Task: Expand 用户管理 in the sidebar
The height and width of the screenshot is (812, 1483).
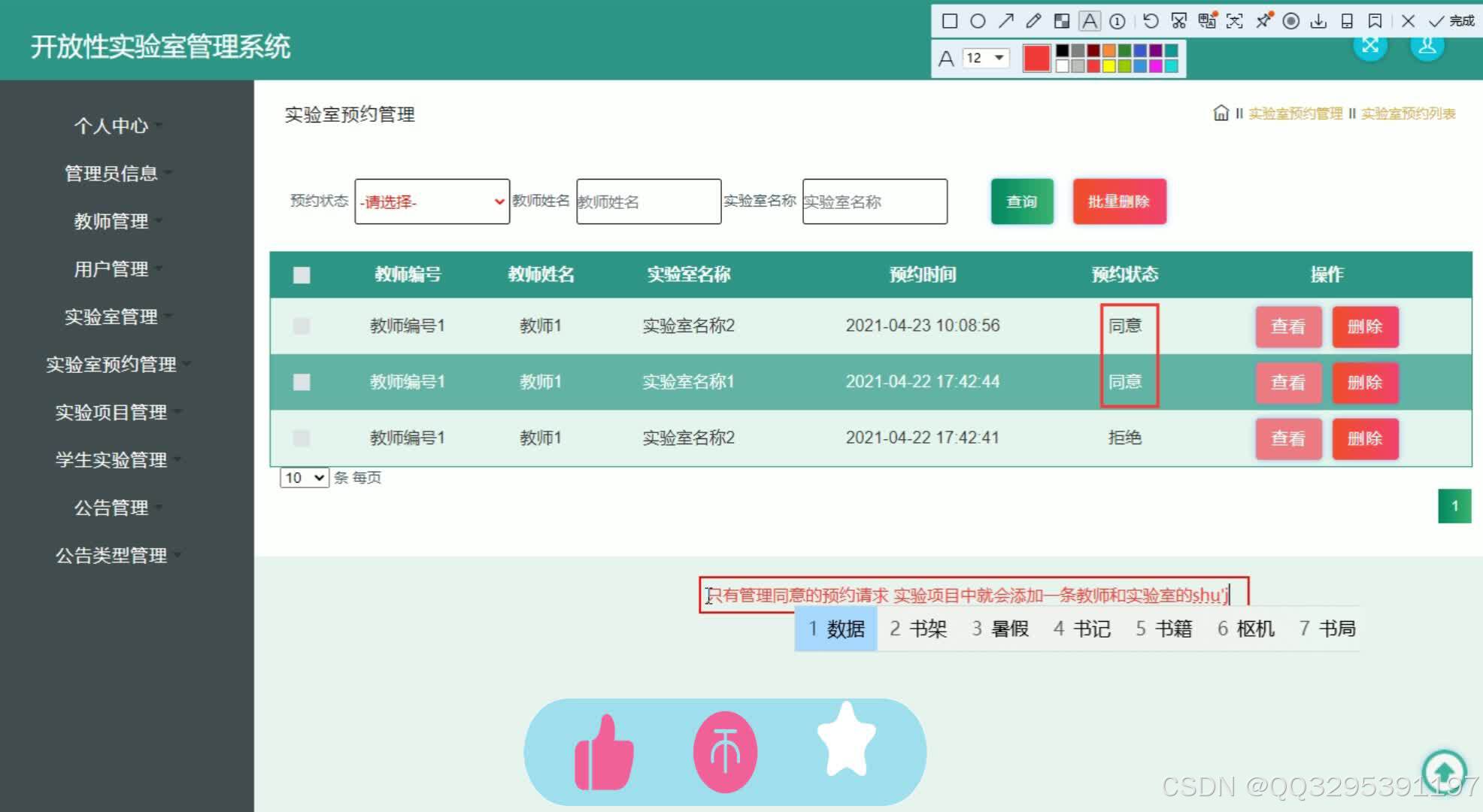Action: point(111,269)
